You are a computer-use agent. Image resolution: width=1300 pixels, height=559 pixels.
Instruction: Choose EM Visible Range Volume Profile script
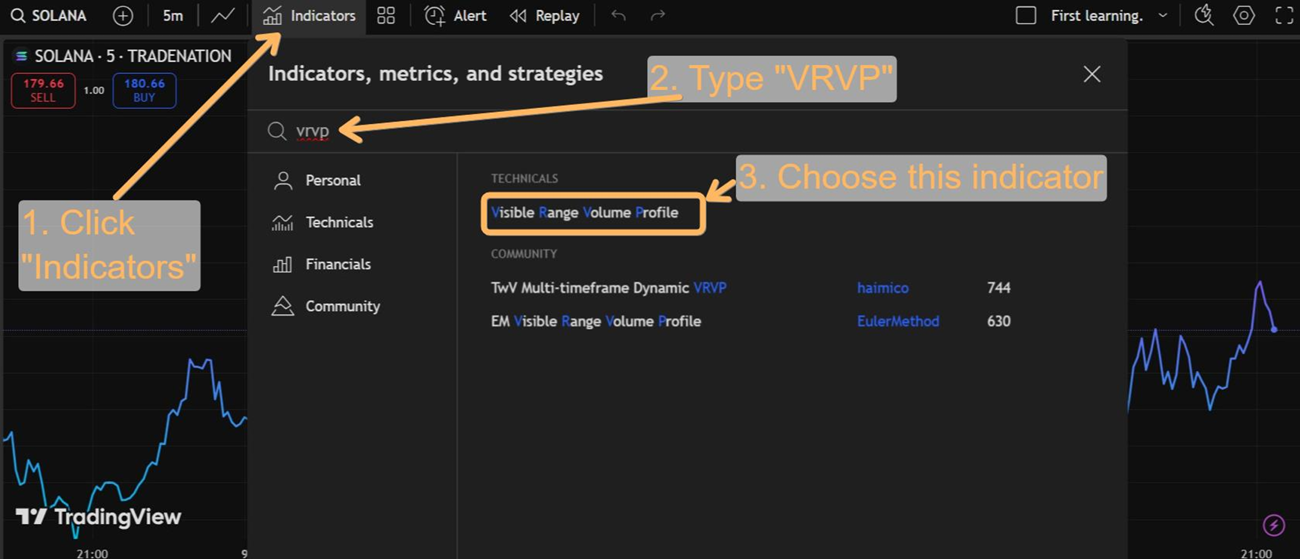point(596,321)
